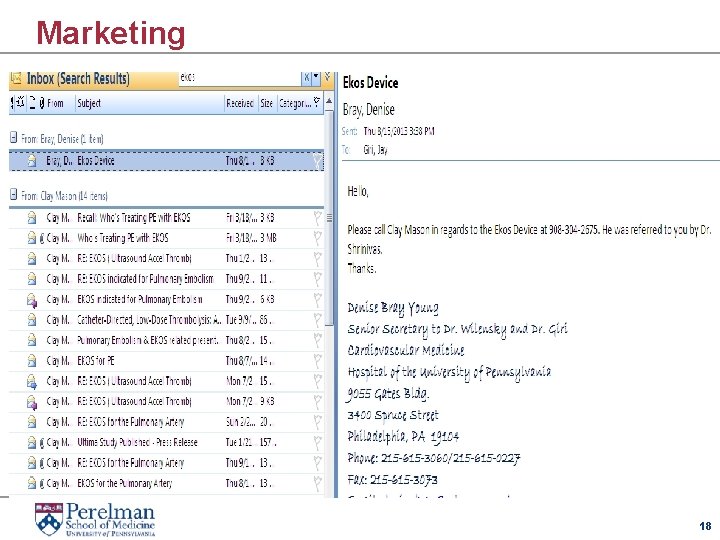Image resolution: width=720 pixels, height=540 pixels.
Task: Open 'Ultima Study Published - Press Release' message
Action: tap(166, 443)
